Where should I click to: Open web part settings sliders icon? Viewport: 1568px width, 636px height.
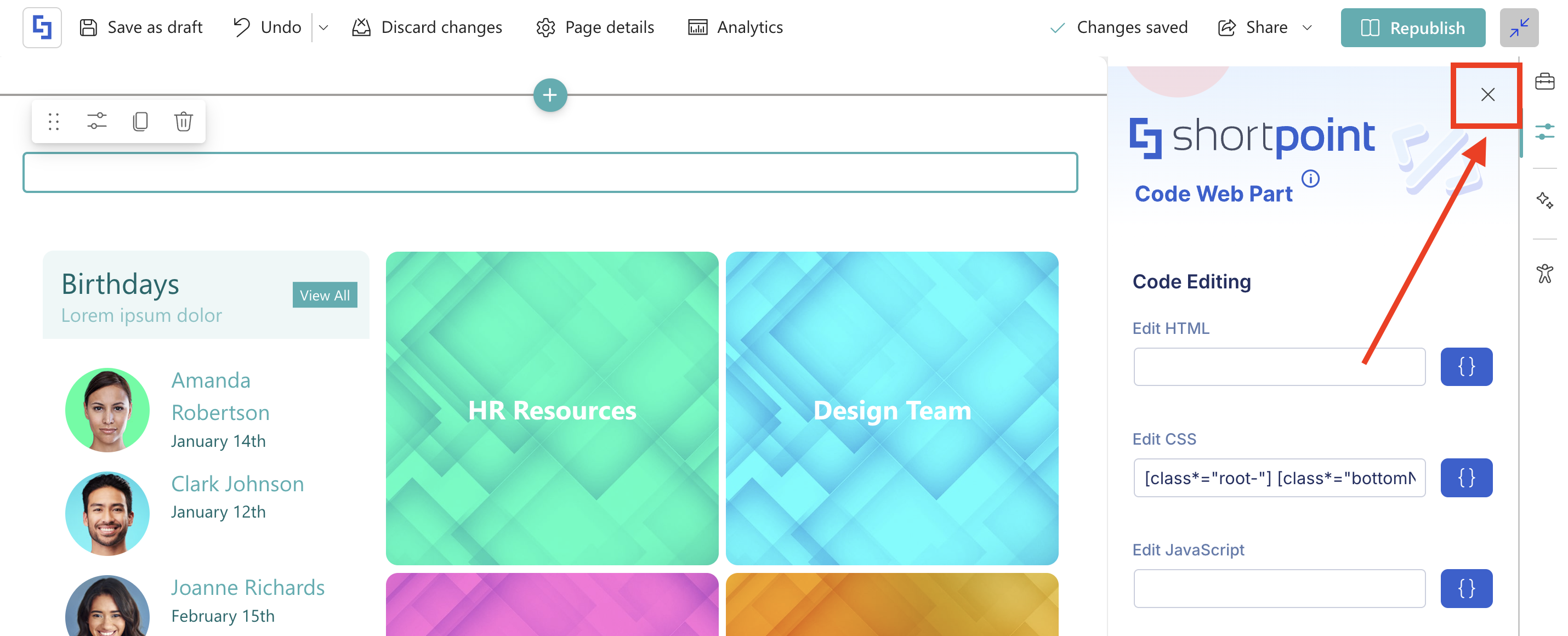[97, 122]
